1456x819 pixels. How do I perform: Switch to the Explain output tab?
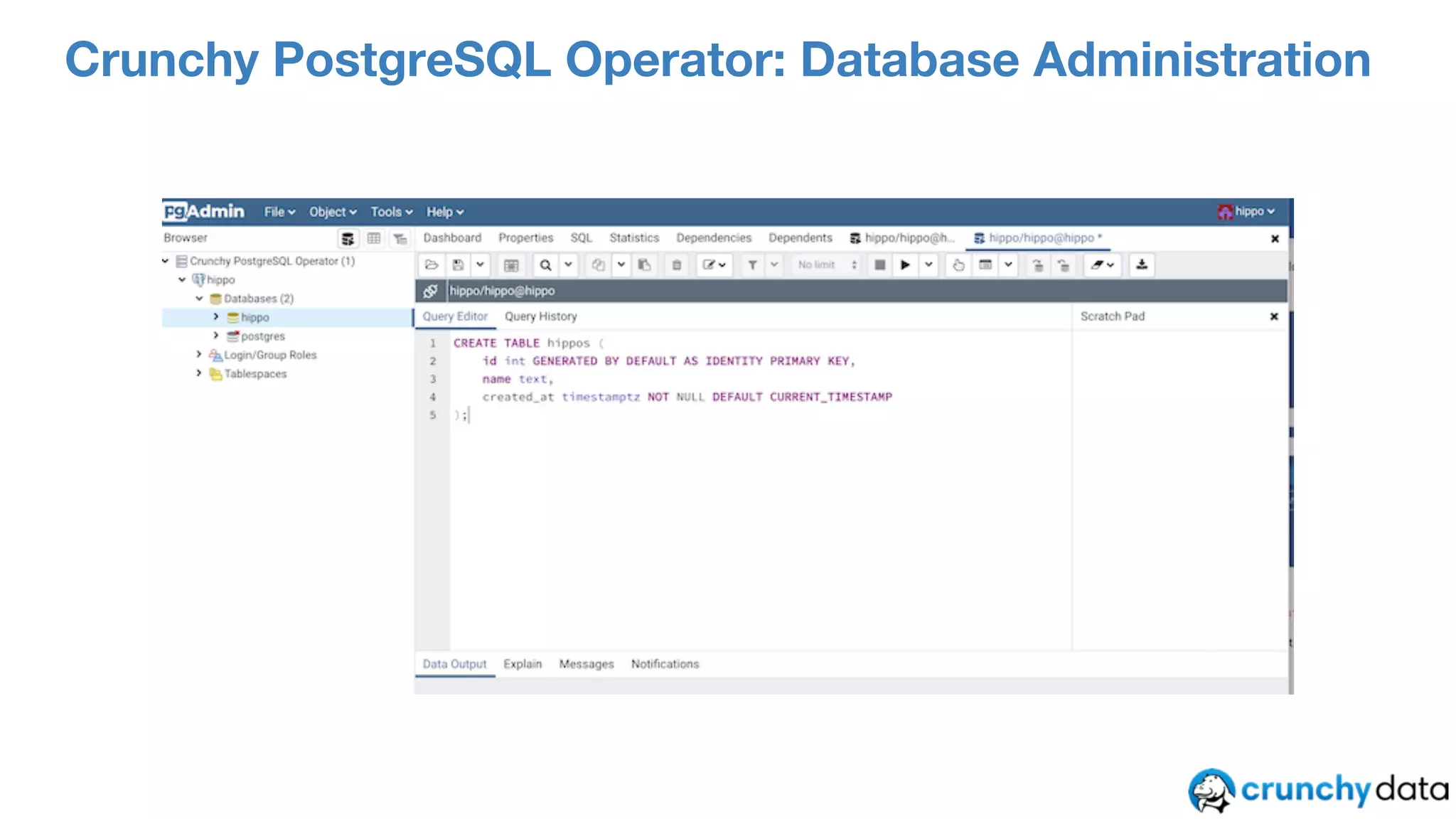pyautogui.click(x=523, y=664)
